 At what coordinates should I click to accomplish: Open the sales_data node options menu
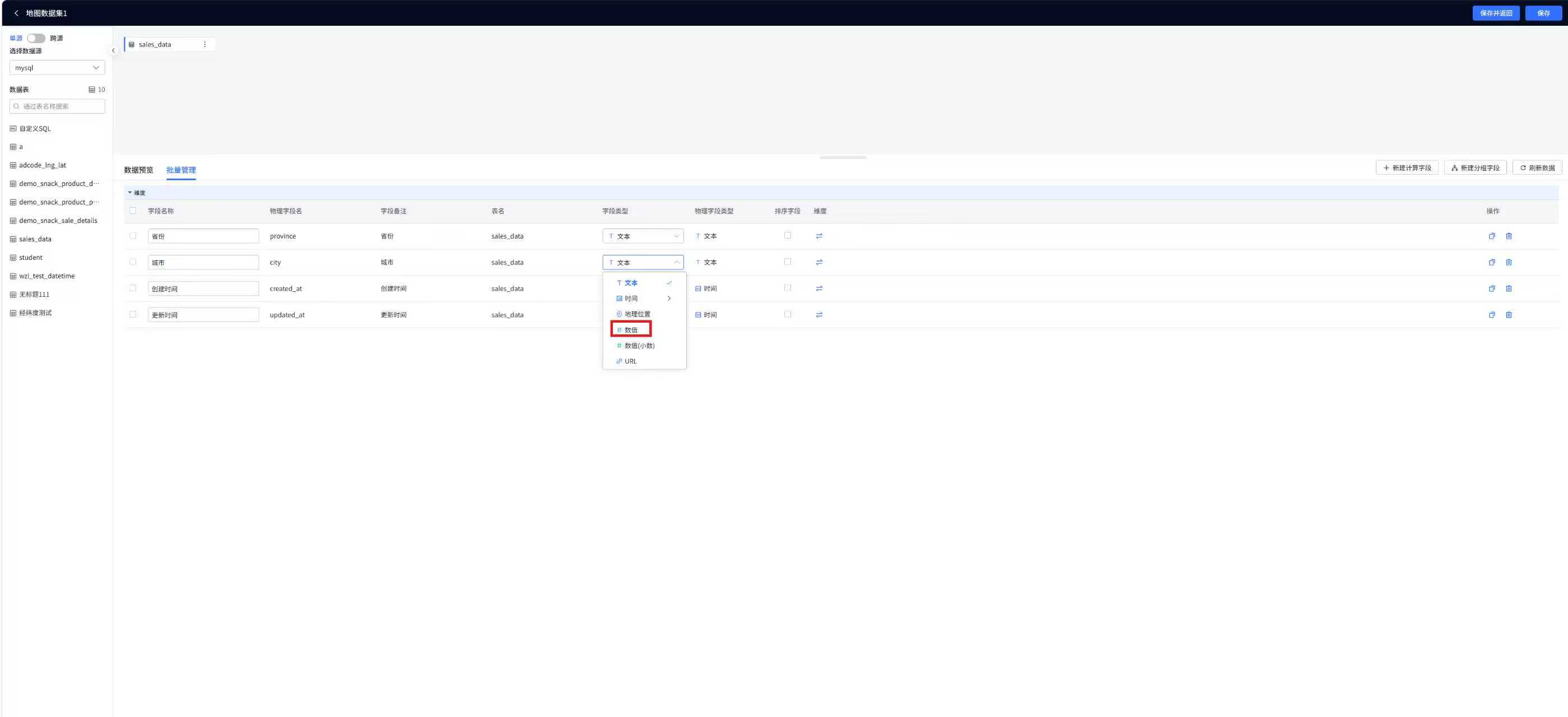[204, 44]
